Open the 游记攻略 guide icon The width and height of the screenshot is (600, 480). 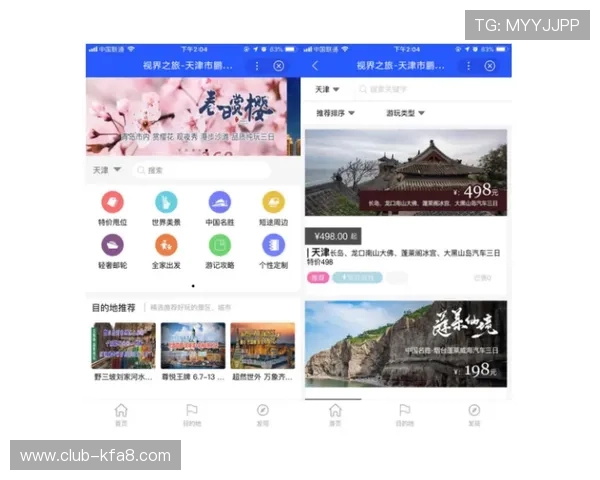pos(220,245)
